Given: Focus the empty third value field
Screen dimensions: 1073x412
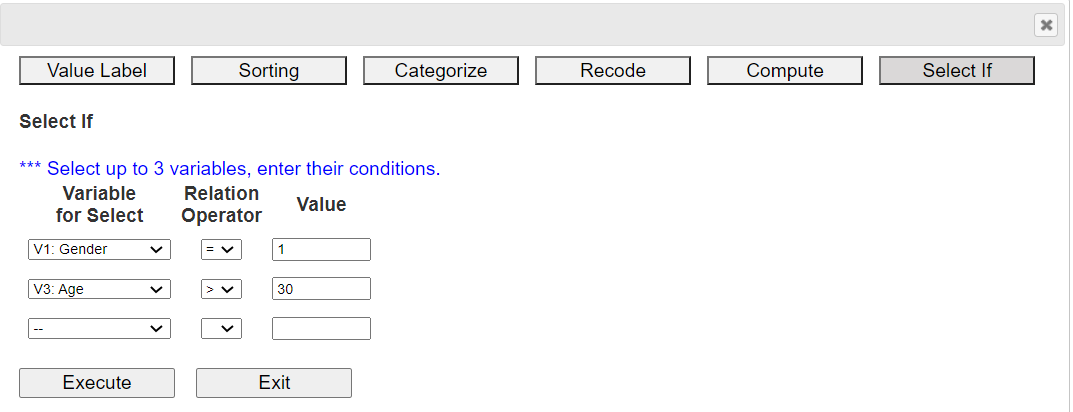Looking at the screenshot, I should pyautogui.click(x=321, y=329).
